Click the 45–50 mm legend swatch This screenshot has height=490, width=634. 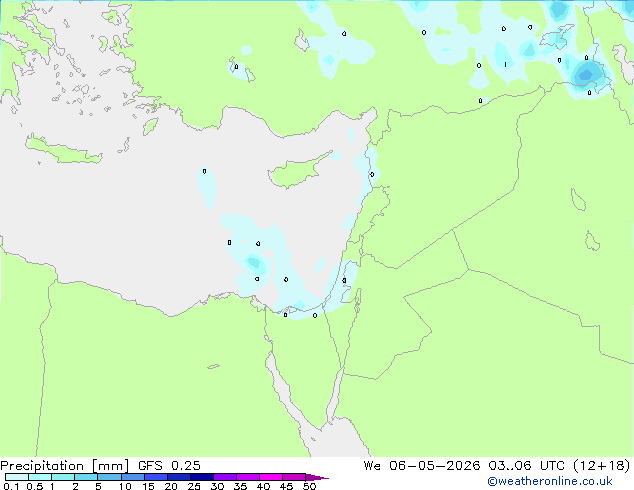point(294,477)
